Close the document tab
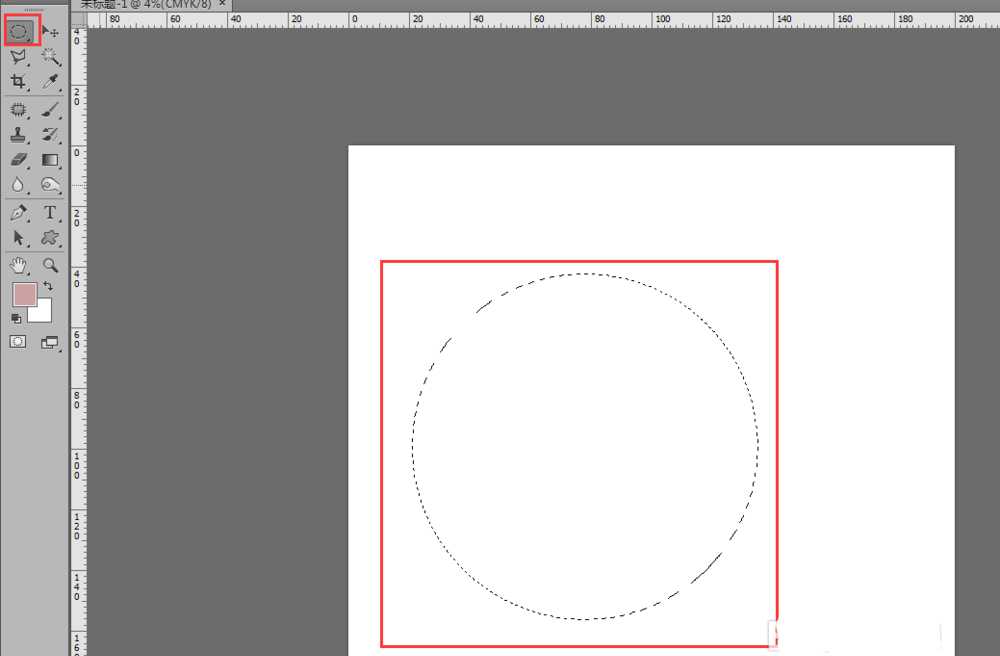This screenshot has width=1000, height=656. pos(222,4)
